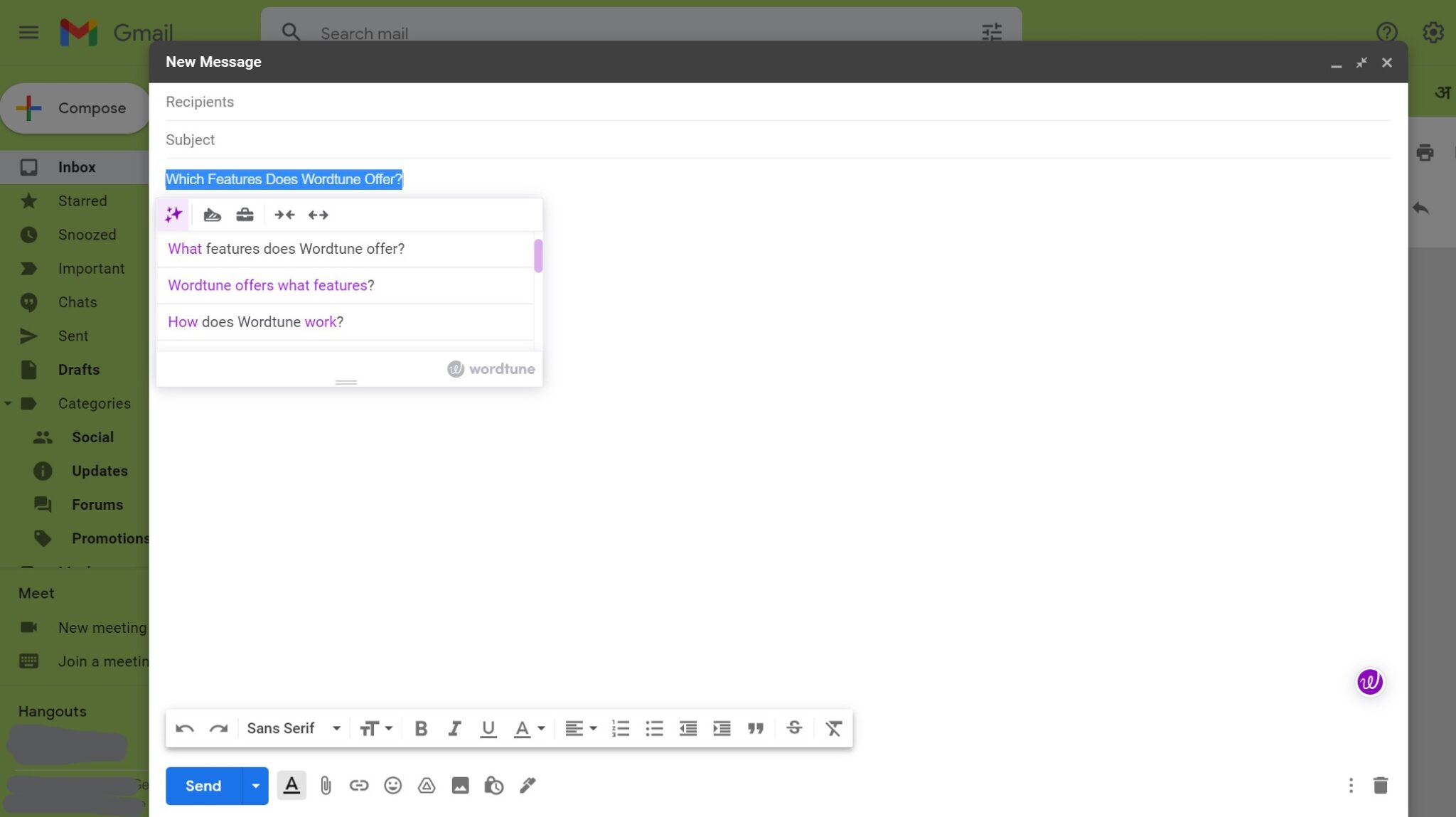Image resolution: width=1456 pixels, height=817 pixels.
Task: Select Wordtune formal tone rewrite
Action: coord(245,214)
